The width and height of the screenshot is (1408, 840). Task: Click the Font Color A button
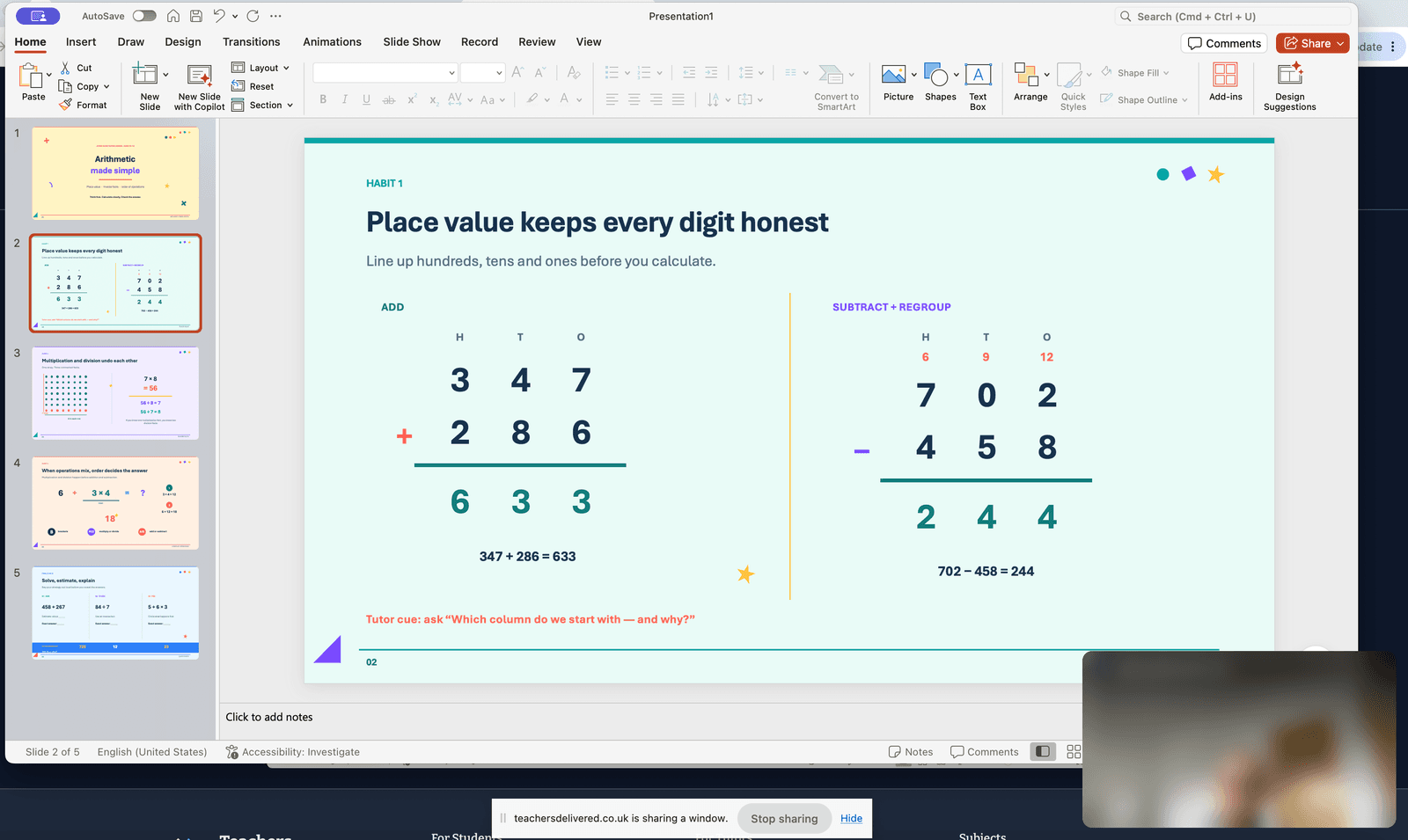565,99
